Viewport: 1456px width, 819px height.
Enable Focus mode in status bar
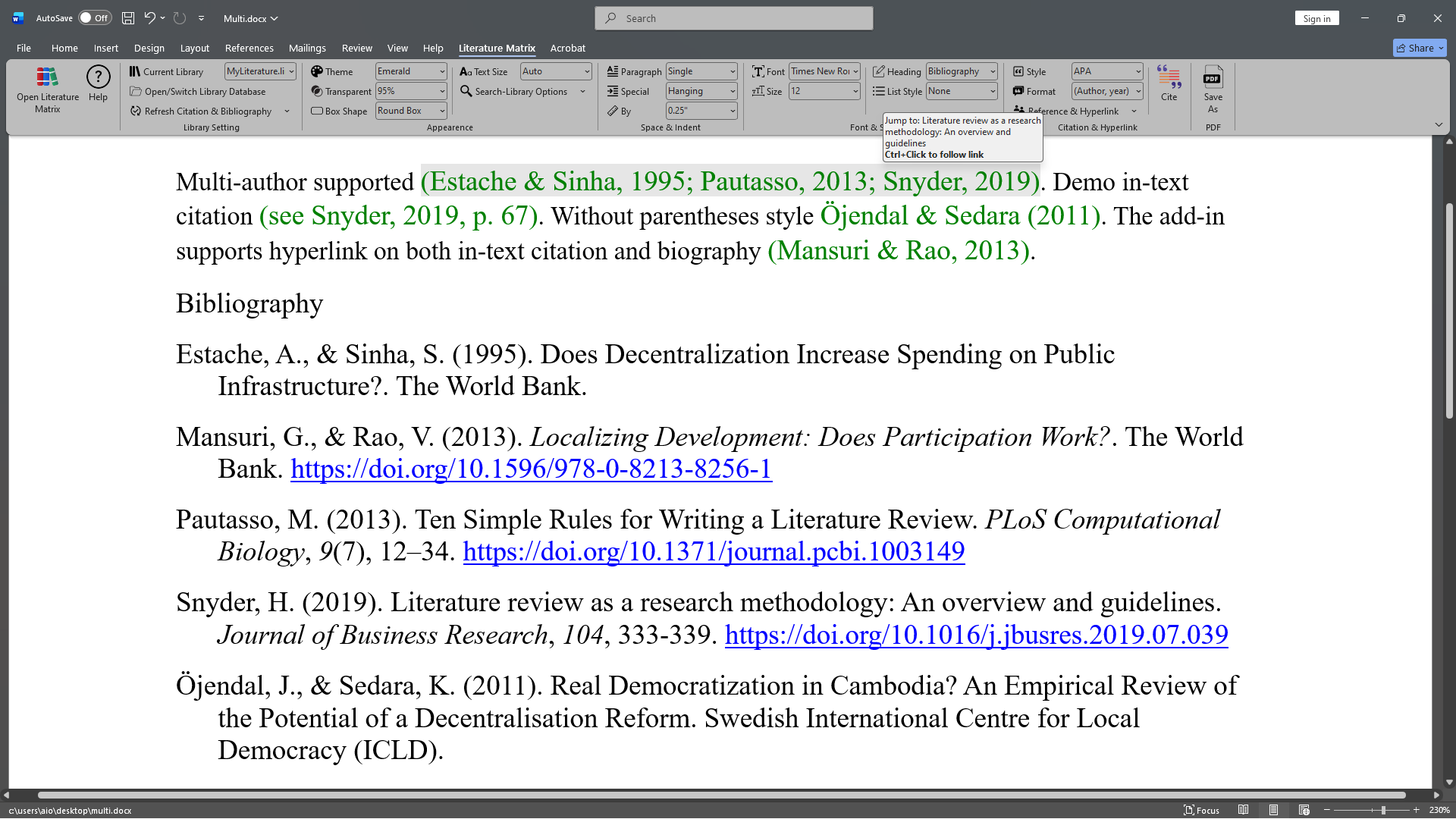pos(1202,810)
